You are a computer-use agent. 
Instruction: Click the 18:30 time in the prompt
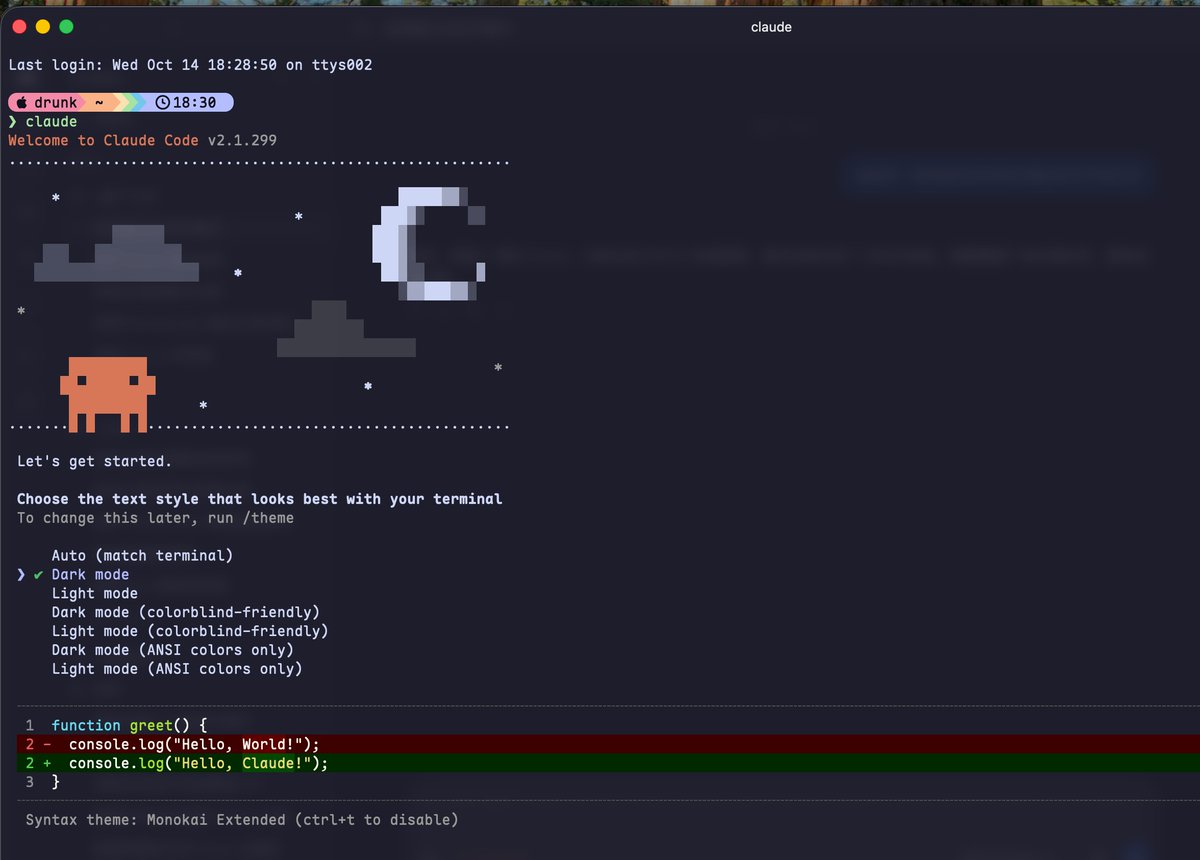pyautogui.click(x=194, y=102)
